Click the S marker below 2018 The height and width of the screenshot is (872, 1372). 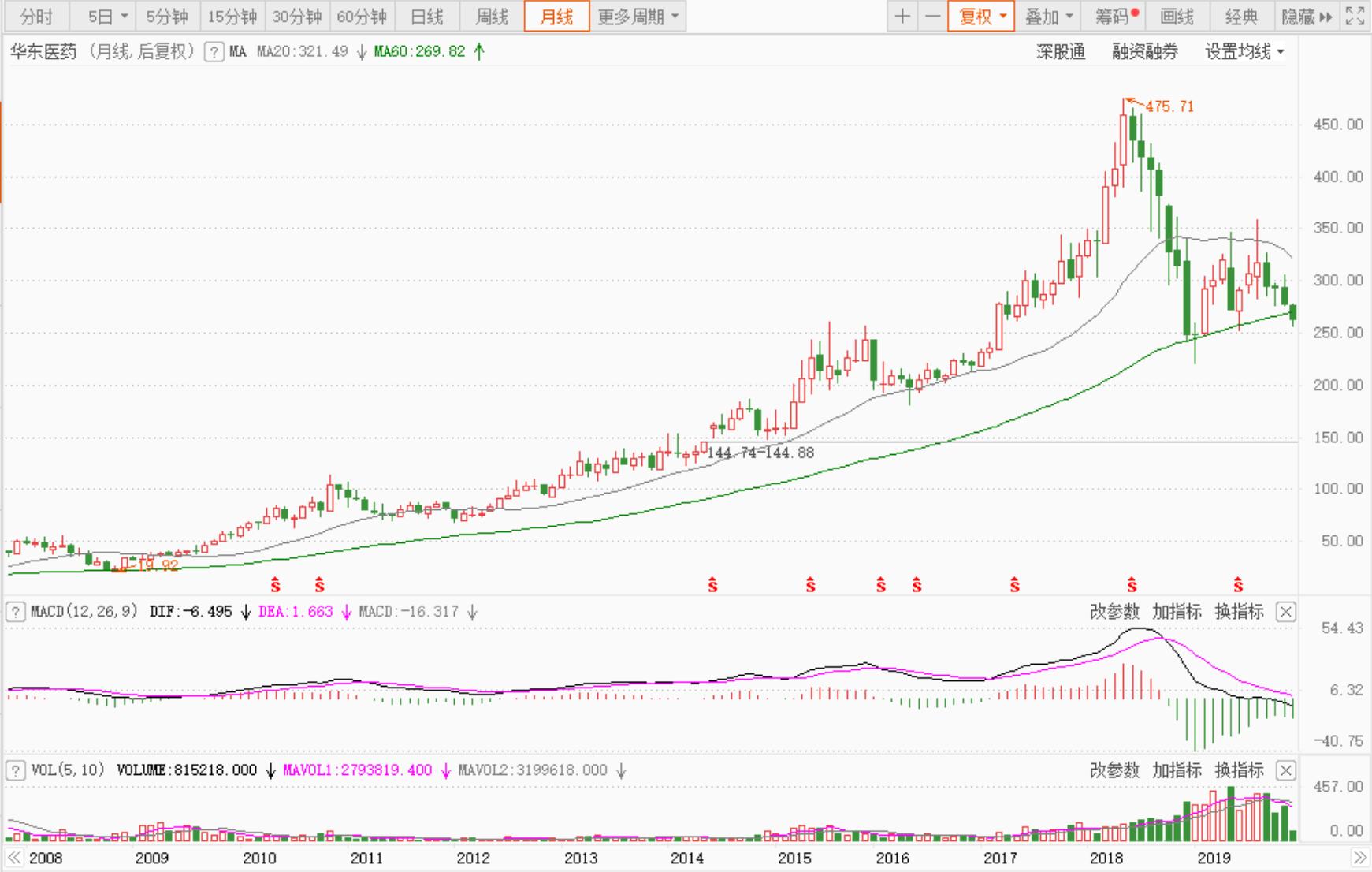(1132, 585)
